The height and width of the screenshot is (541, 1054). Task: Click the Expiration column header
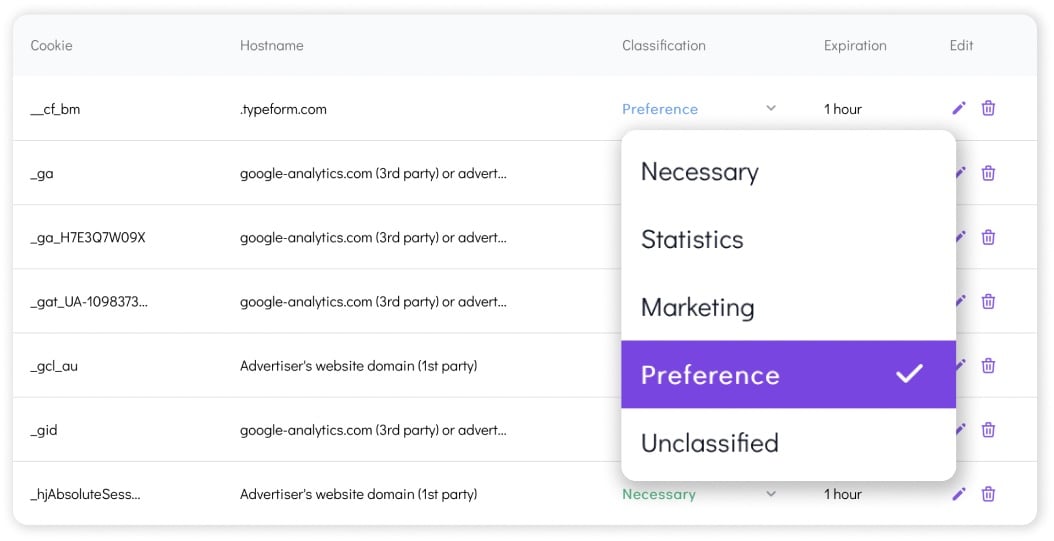tap(855, 45)
